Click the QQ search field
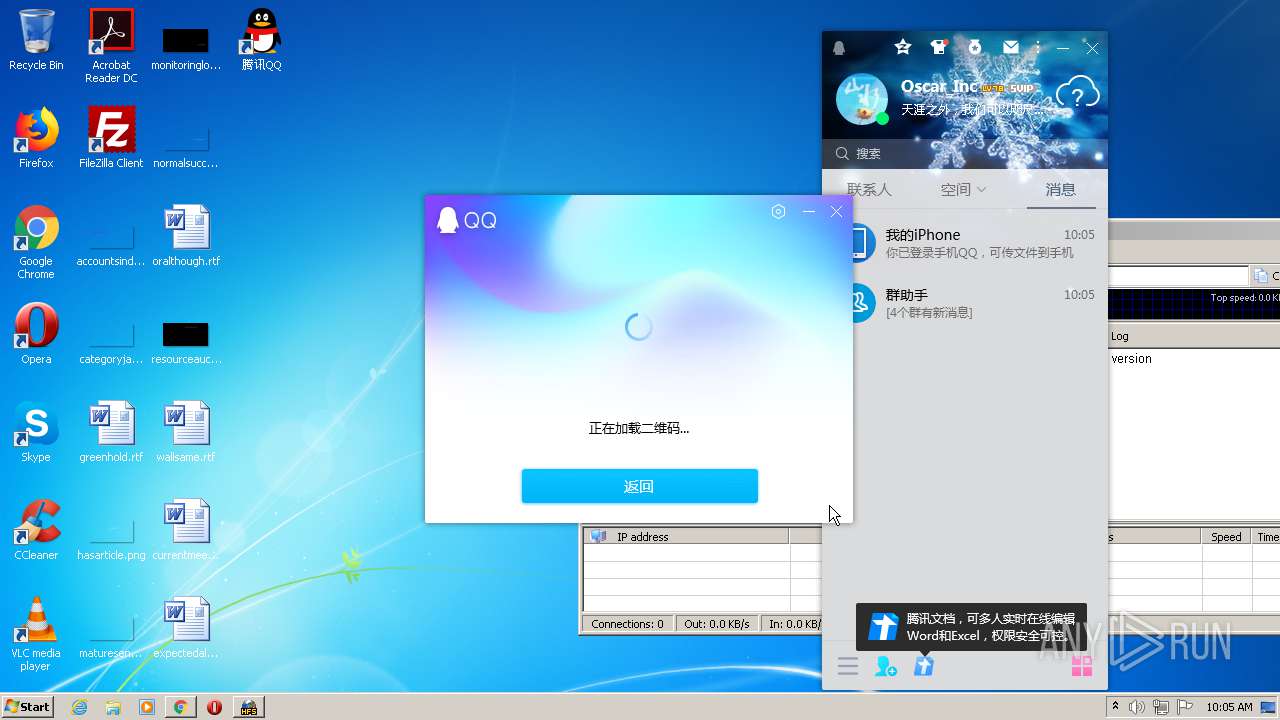The image size is (1280, 720). click(x=965, y=153)
